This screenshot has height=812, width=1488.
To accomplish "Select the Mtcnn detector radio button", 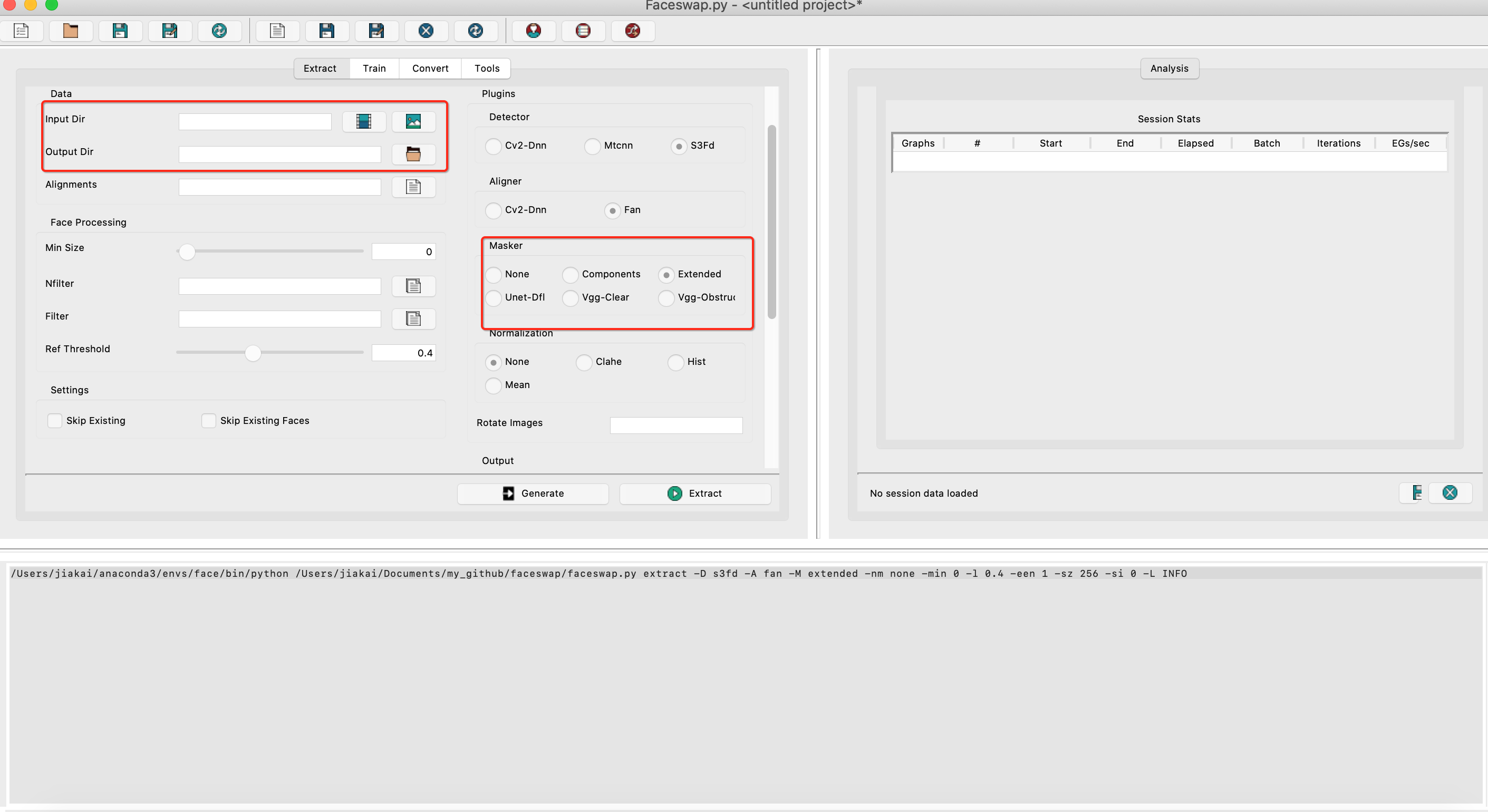I will coord(592,146).
